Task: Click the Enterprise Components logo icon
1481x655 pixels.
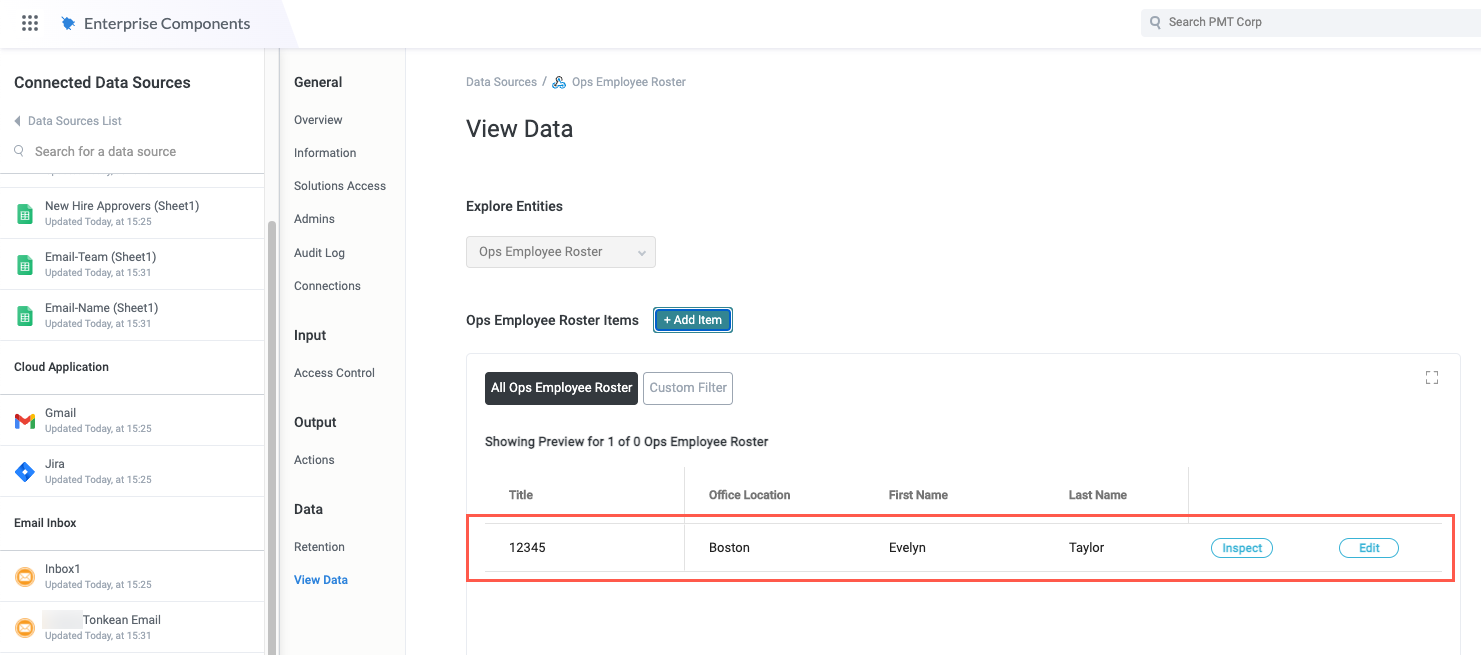Action: point(68,23)
